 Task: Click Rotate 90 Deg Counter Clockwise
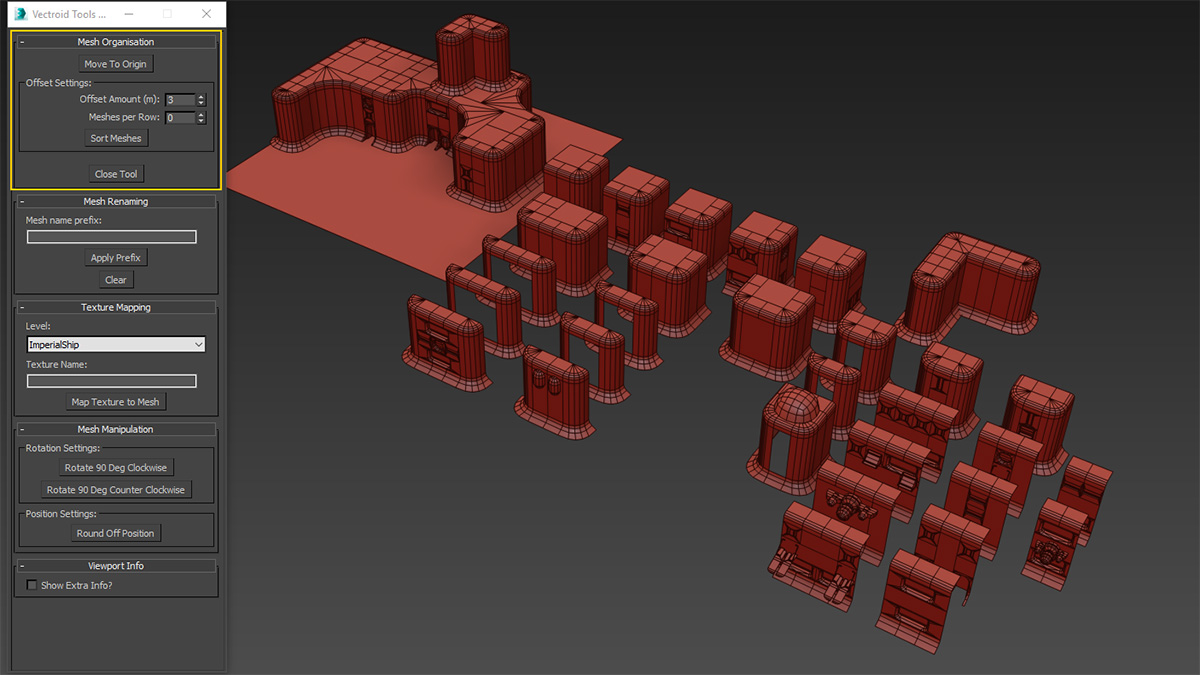coord(116,490)
